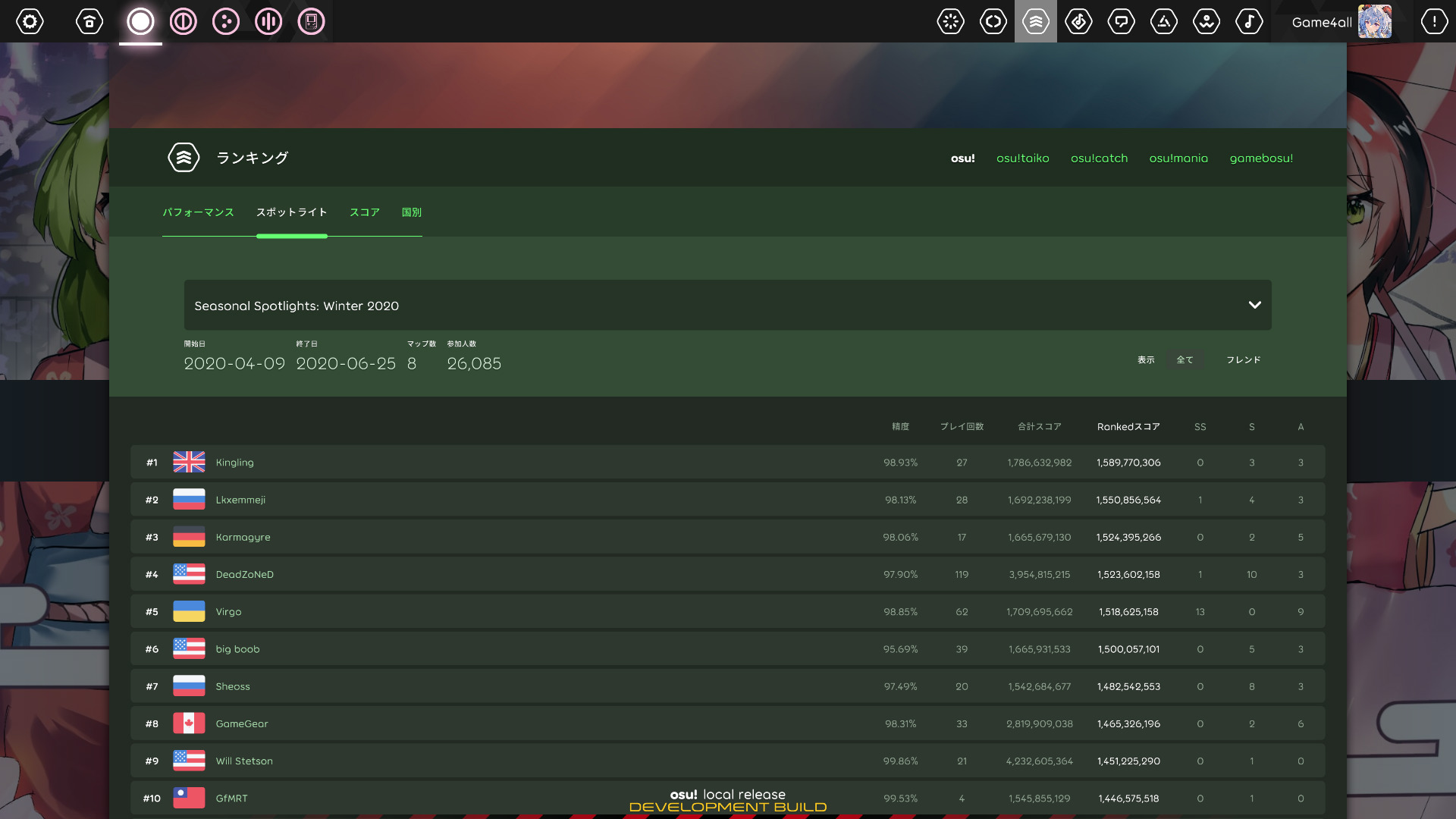Click the German flag beside Karmagyre
The width and height of the screenshot is (1456, 819).
click(189, 537)
